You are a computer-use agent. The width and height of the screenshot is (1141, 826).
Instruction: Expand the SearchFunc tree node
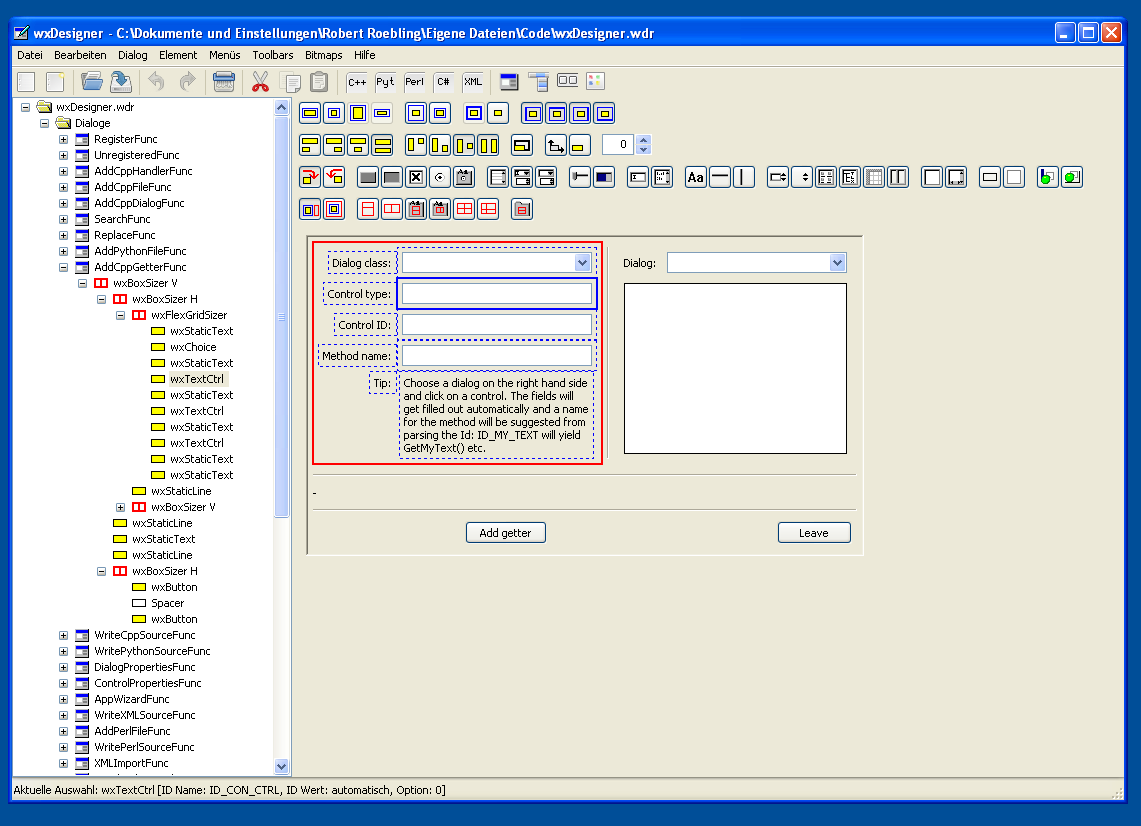[x=63, y=219]
